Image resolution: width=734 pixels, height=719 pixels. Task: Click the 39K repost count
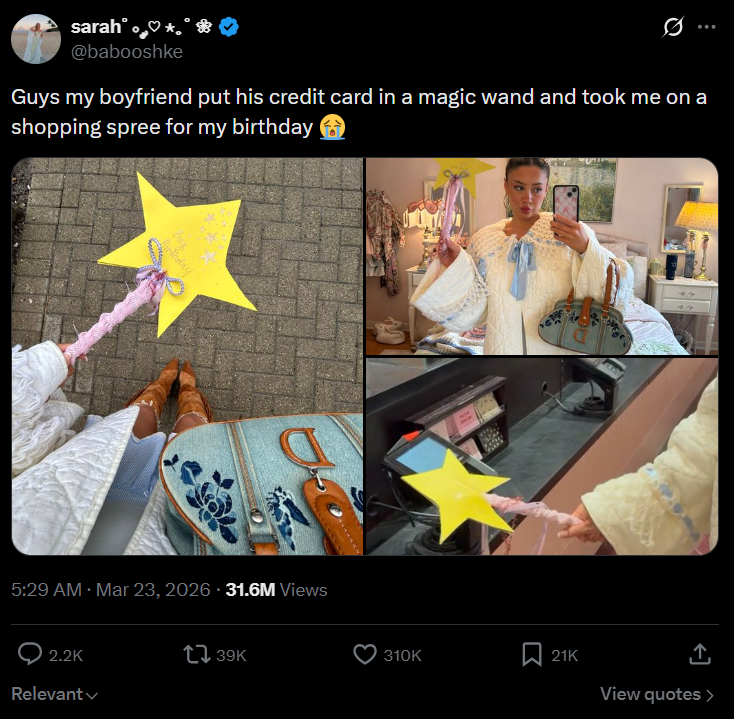click(x=231, y=655)
